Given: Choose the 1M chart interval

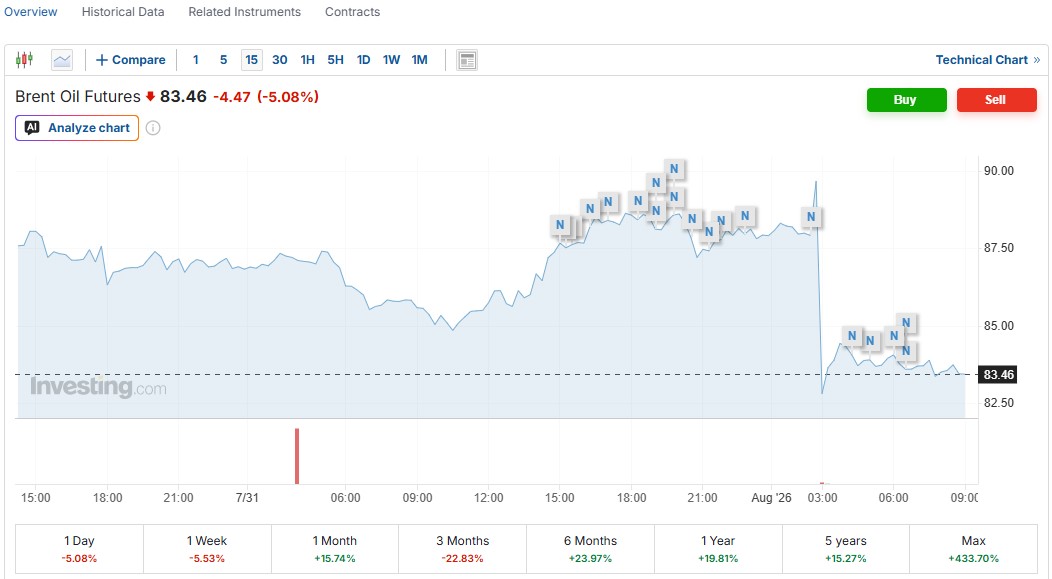Looking at the screenshot, I should point(419,60).
